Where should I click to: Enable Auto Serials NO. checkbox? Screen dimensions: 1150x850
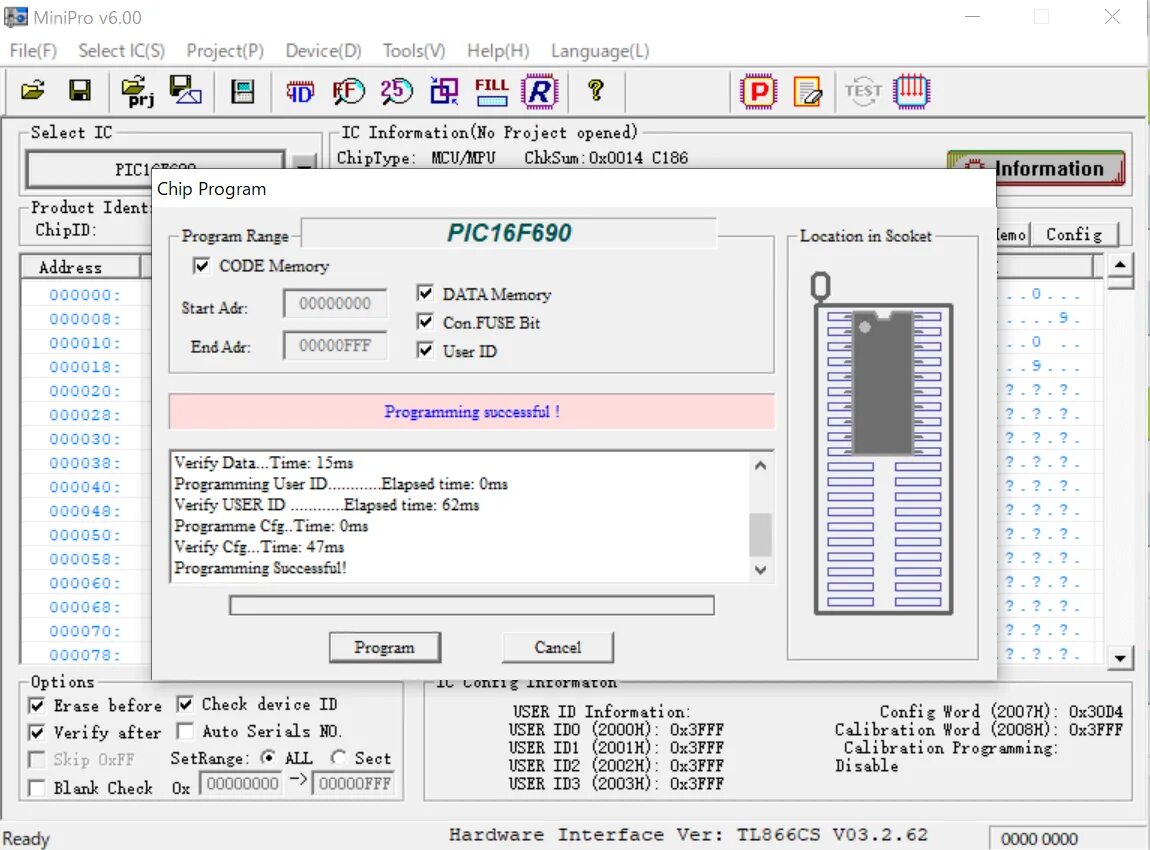[x=185, y=731]
